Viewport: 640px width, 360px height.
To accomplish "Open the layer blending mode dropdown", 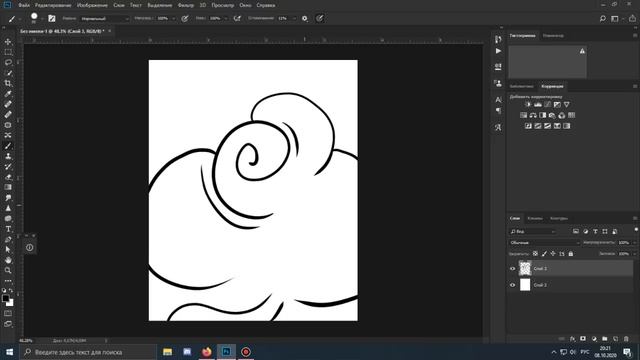I will click(544, 243).
